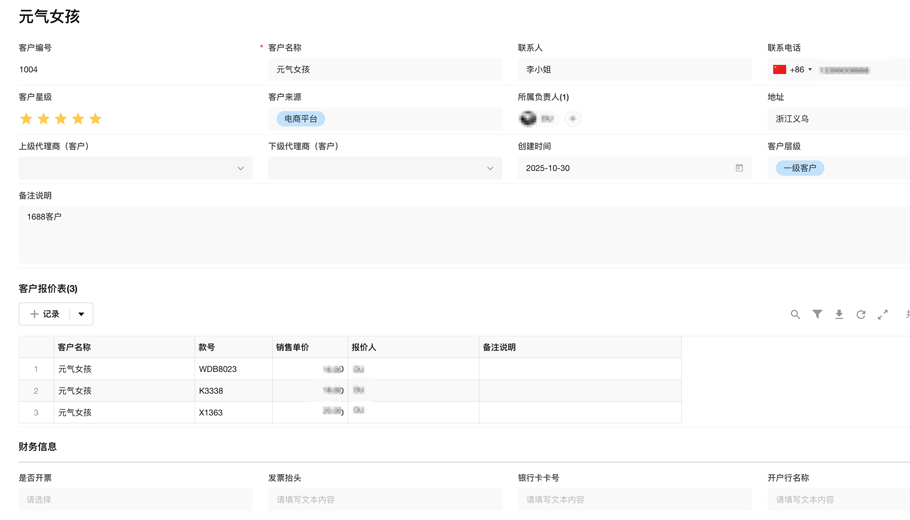Expand the 上级代理商 dropdown
Viewport: 910px width, 520px height.
[240, 168]
